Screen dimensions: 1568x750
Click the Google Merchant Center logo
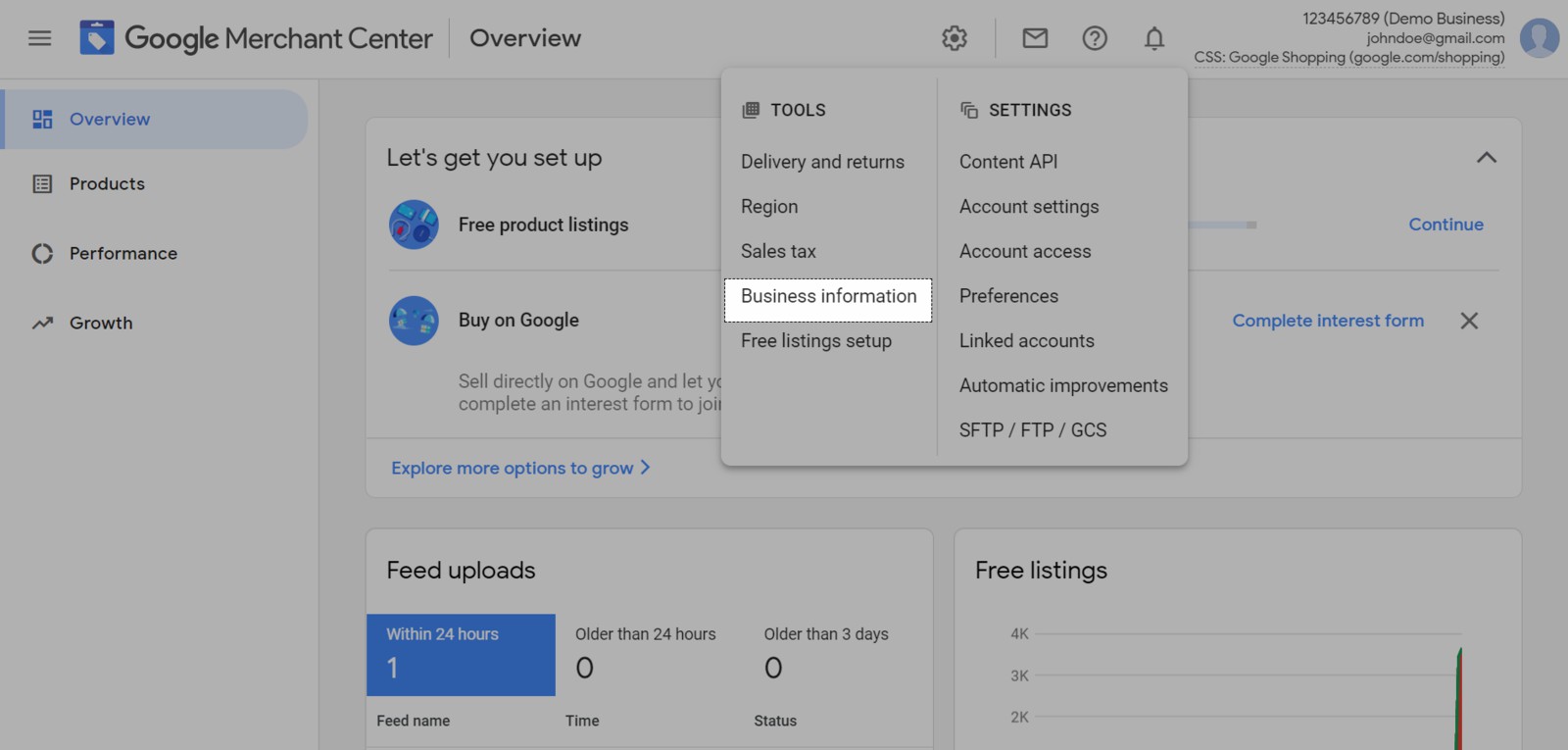[x=97, y=38]
